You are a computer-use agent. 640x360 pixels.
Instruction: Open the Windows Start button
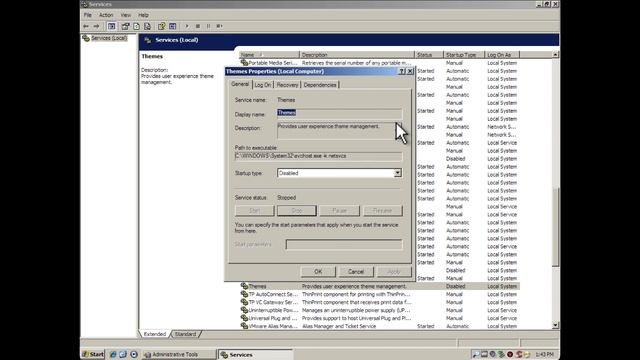[x=93, y=354]
